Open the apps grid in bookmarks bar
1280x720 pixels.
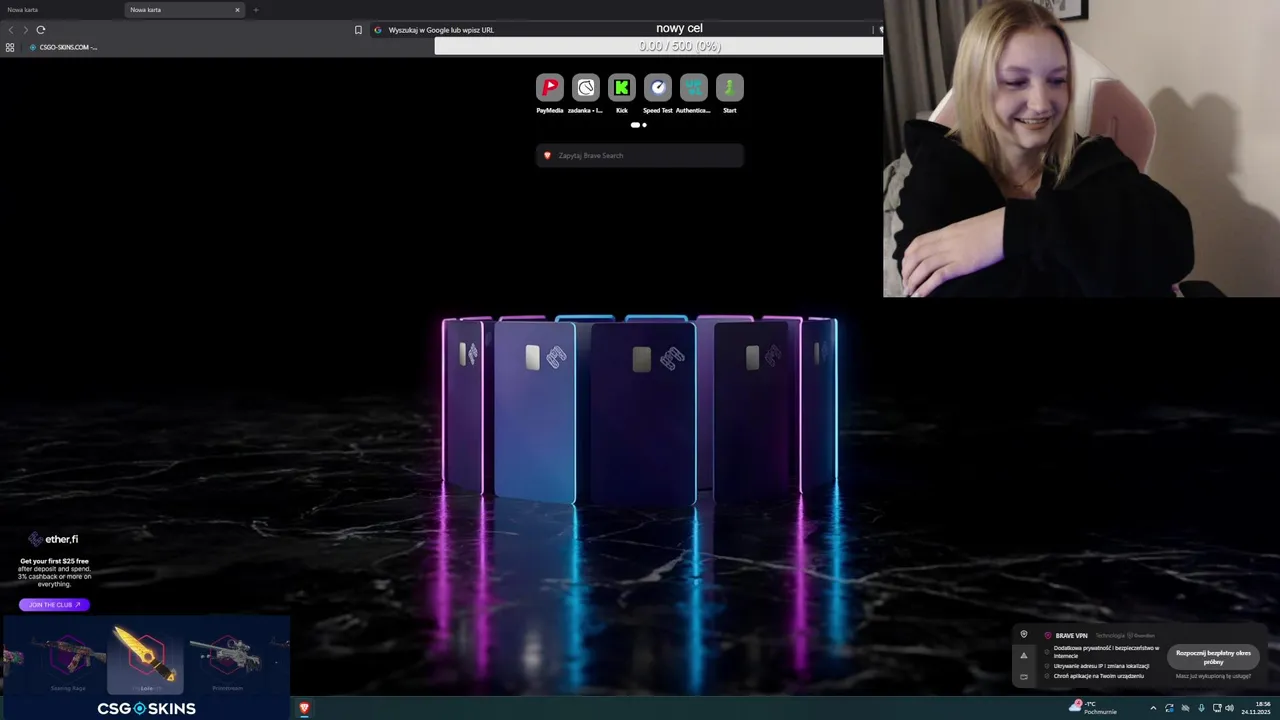pyautogui.click(x=10, y=47)
